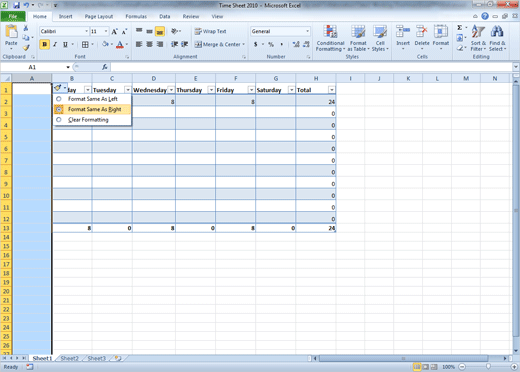Select Format Same As Right option
Viewport: 520px width, 372px height.
click(92, 109)
